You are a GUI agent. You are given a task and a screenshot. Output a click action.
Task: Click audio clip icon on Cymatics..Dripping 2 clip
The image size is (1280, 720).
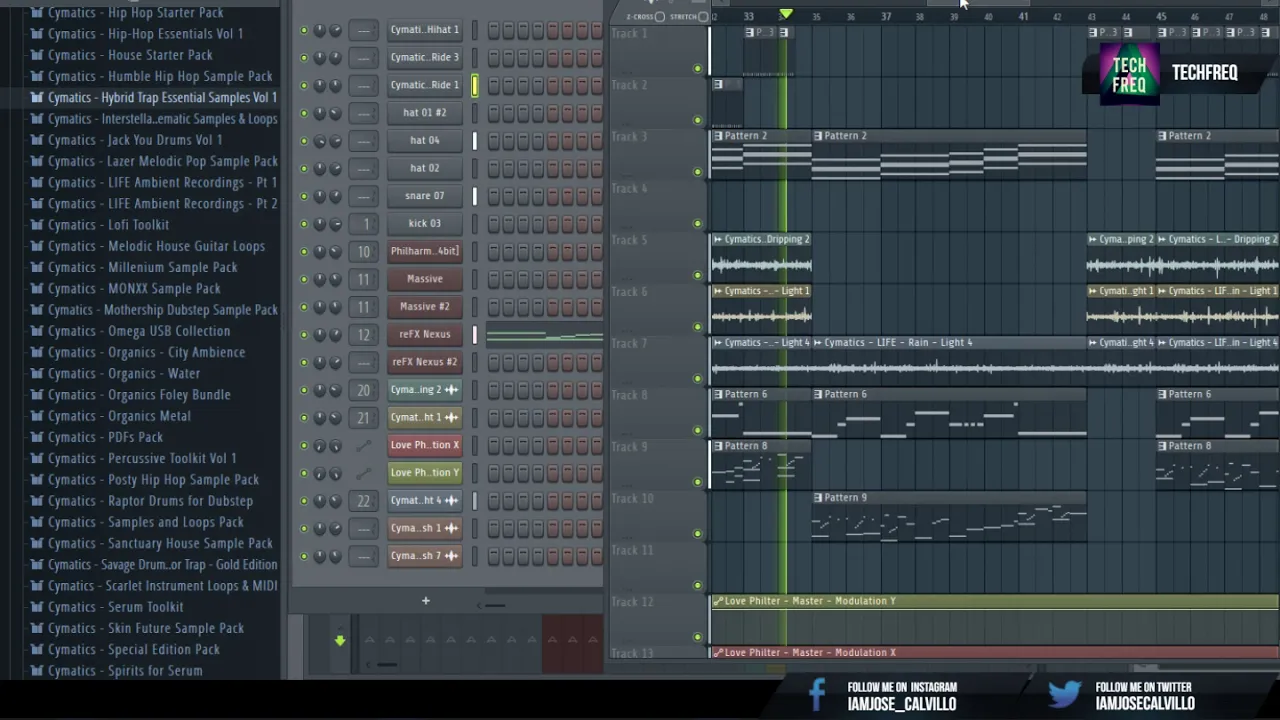click(718, 240)
